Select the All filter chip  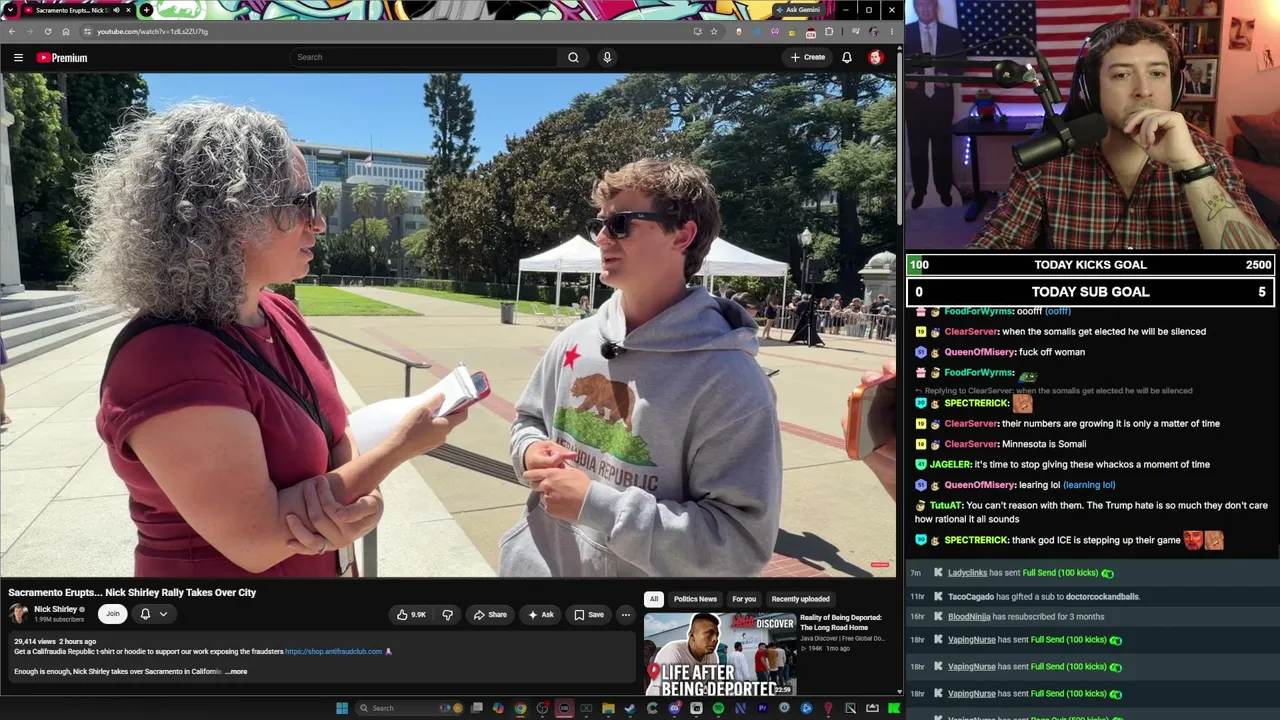[x=653, y=599]
